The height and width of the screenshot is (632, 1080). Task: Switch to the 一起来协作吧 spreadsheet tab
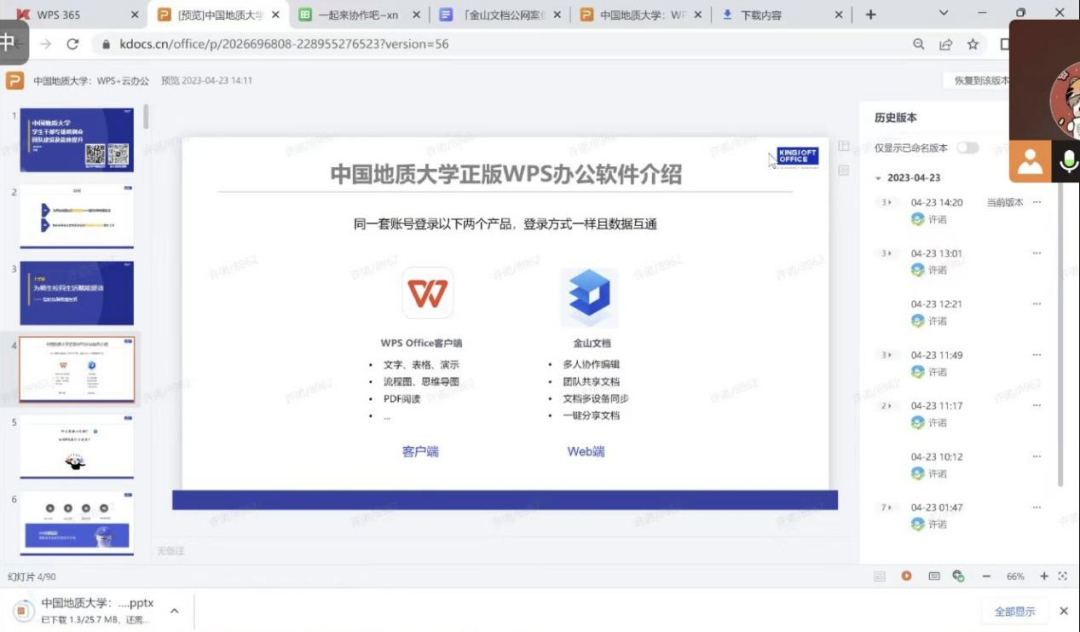click(x=355, y=15)
